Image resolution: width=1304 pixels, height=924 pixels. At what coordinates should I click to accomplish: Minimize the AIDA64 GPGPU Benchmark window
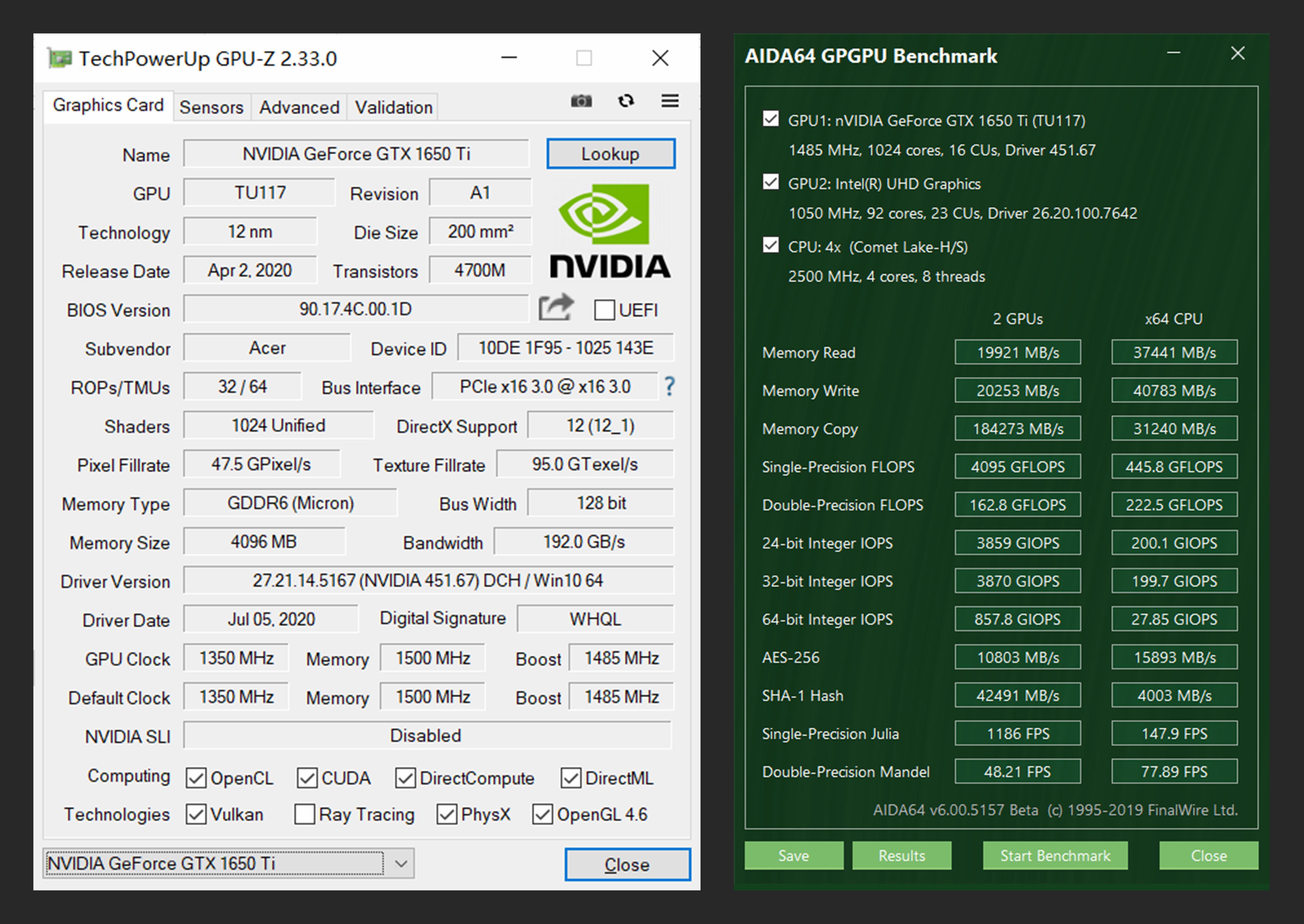coord(1173,53)
